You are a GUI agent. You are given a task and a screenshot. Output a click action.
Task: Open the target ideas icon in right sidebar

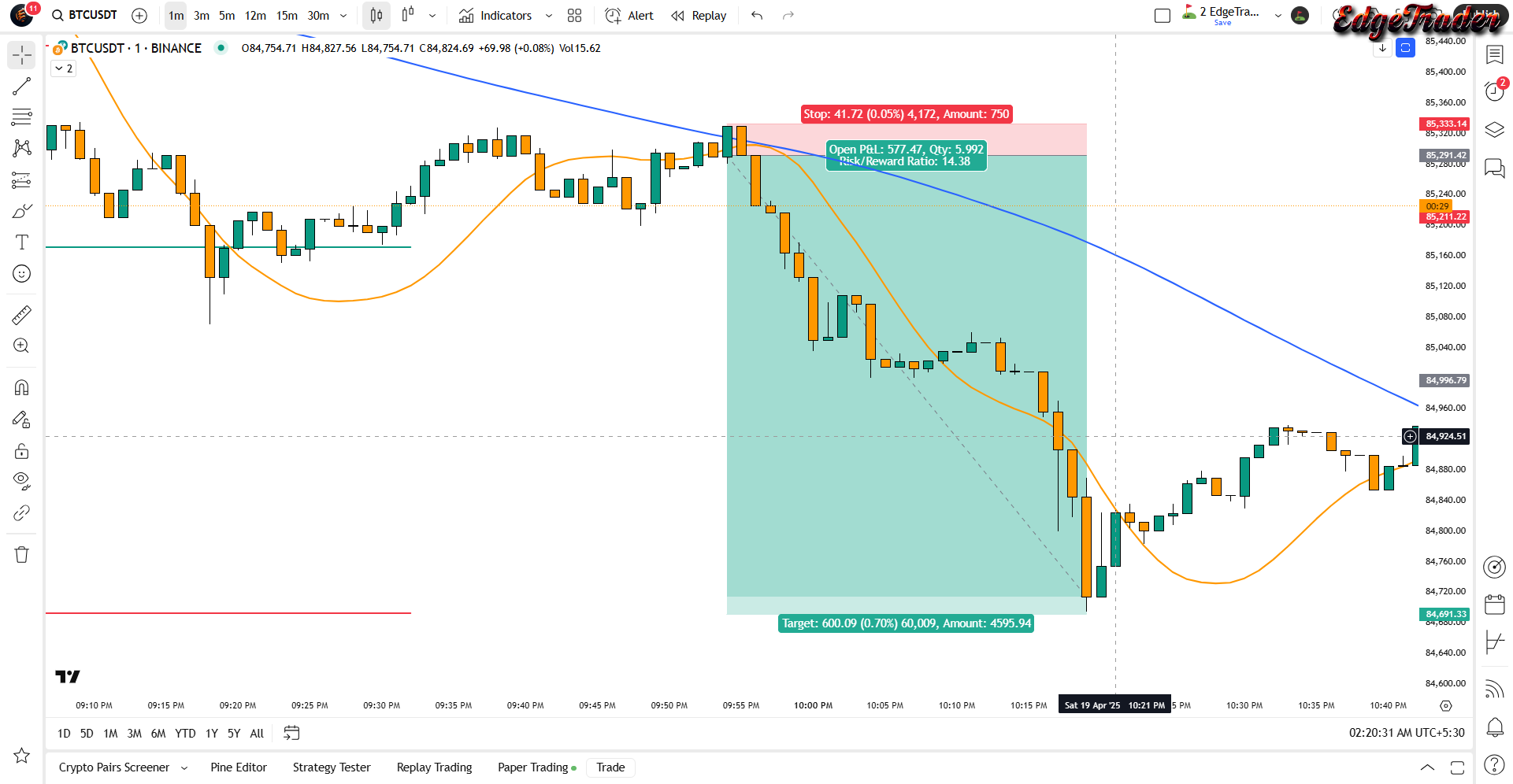(1494, 567)
